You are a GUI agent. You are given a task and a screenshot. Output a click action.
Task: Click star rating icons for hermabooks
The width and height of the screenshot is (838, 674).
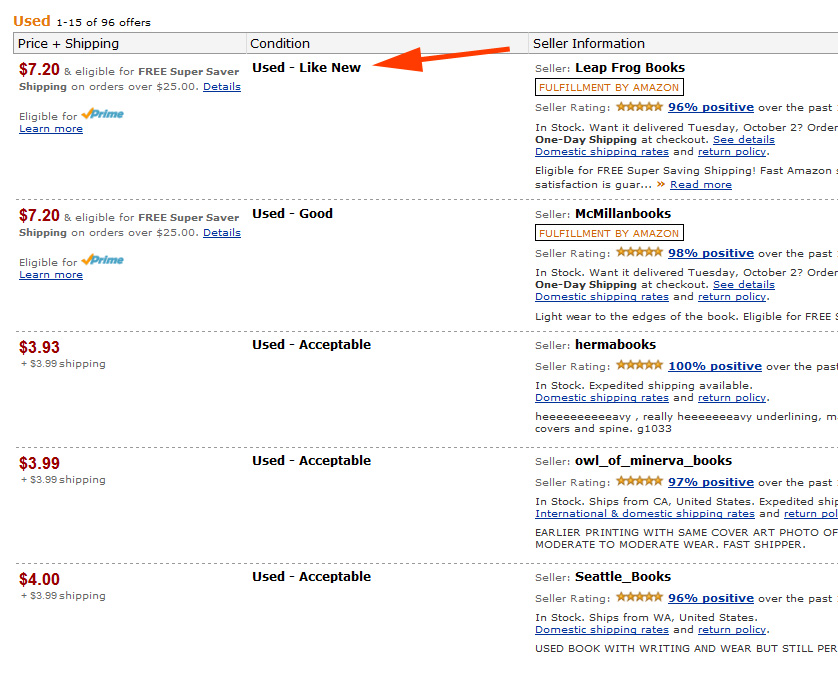tap(639, 365)
